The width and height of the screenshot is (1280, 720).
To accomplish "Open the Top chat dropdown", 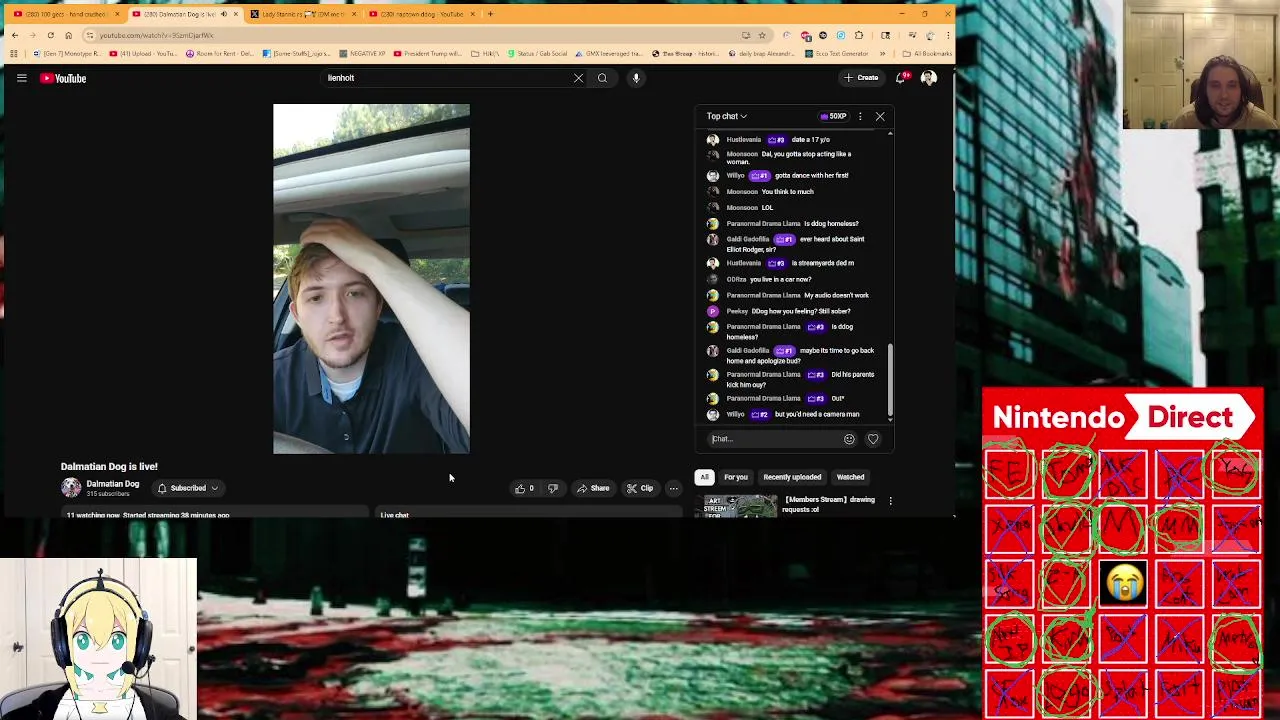I will 727,116.
